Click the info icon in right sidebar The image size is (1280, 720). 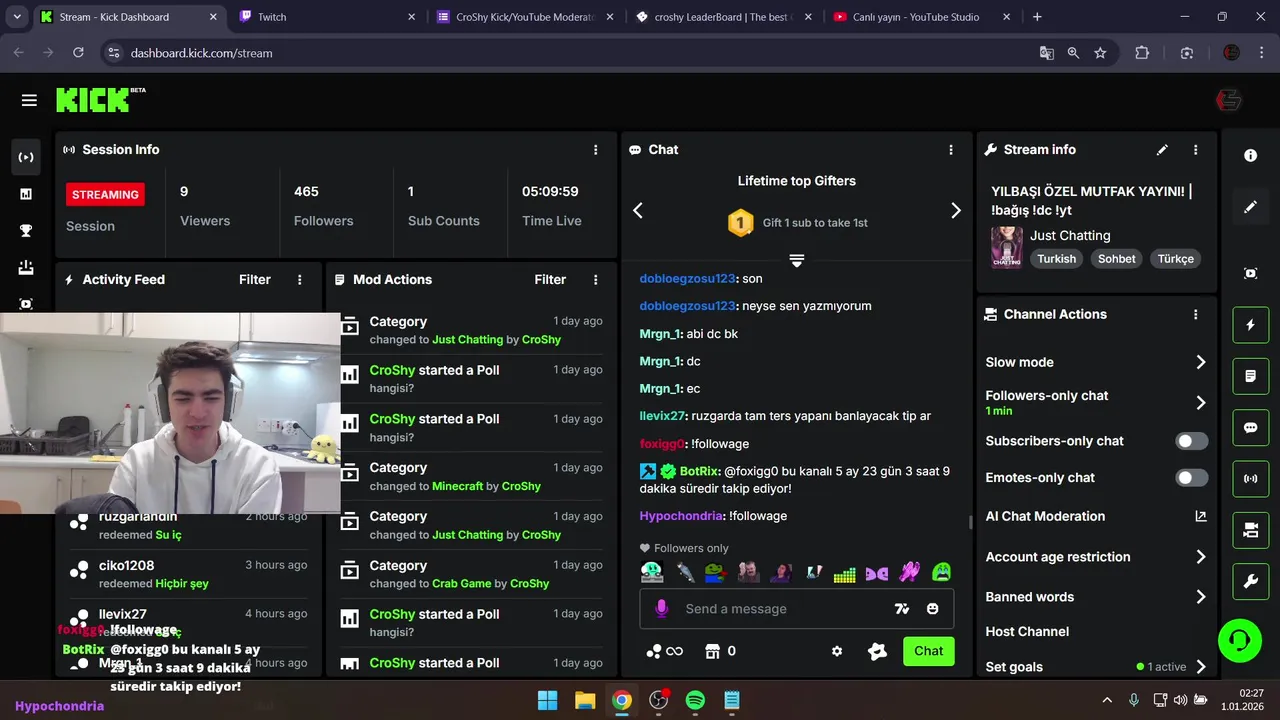pyautogui.click(x=1250, y=156)
